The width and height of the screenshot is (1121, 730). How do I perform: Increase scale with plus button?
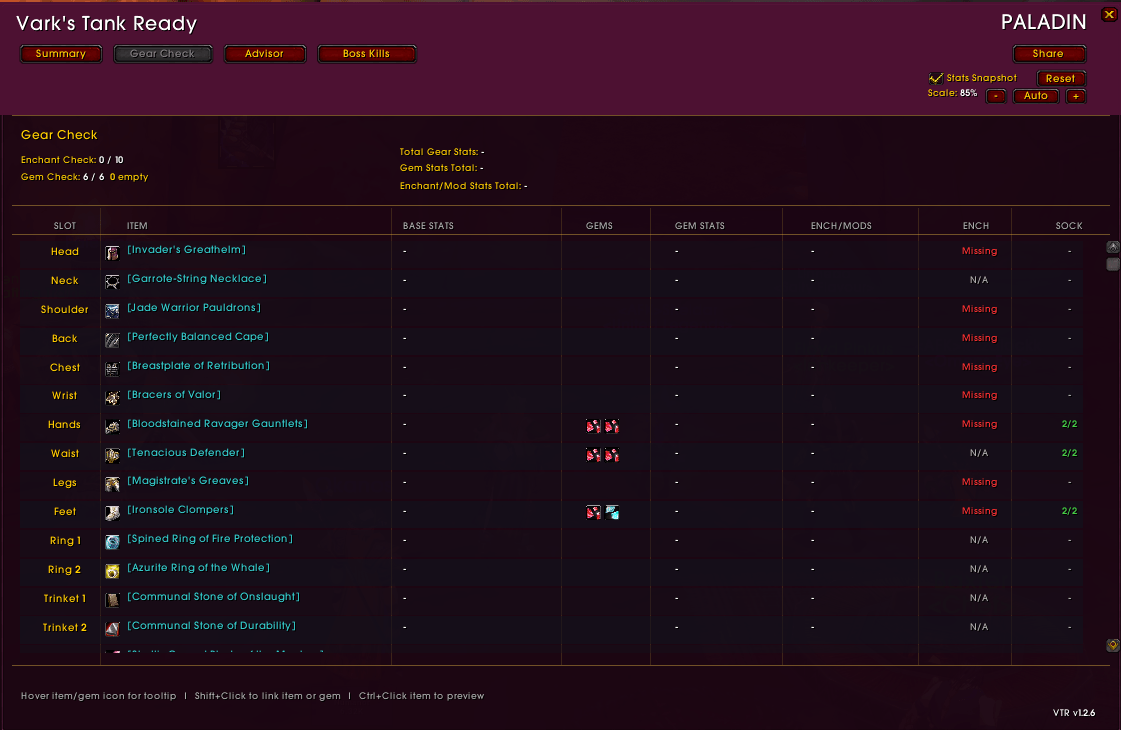point(1075,97)
